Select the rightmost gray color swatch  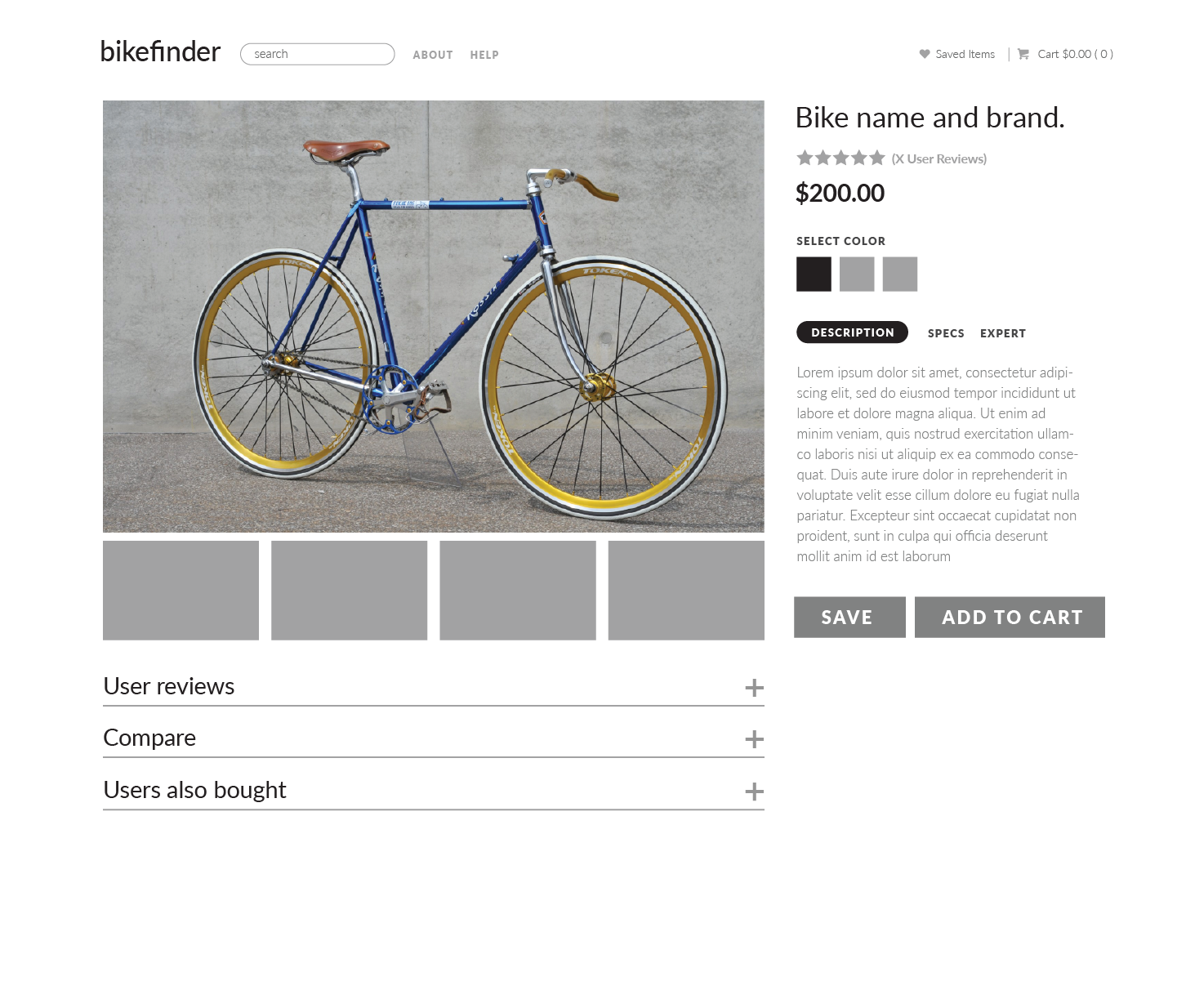(x=900, y=274)
